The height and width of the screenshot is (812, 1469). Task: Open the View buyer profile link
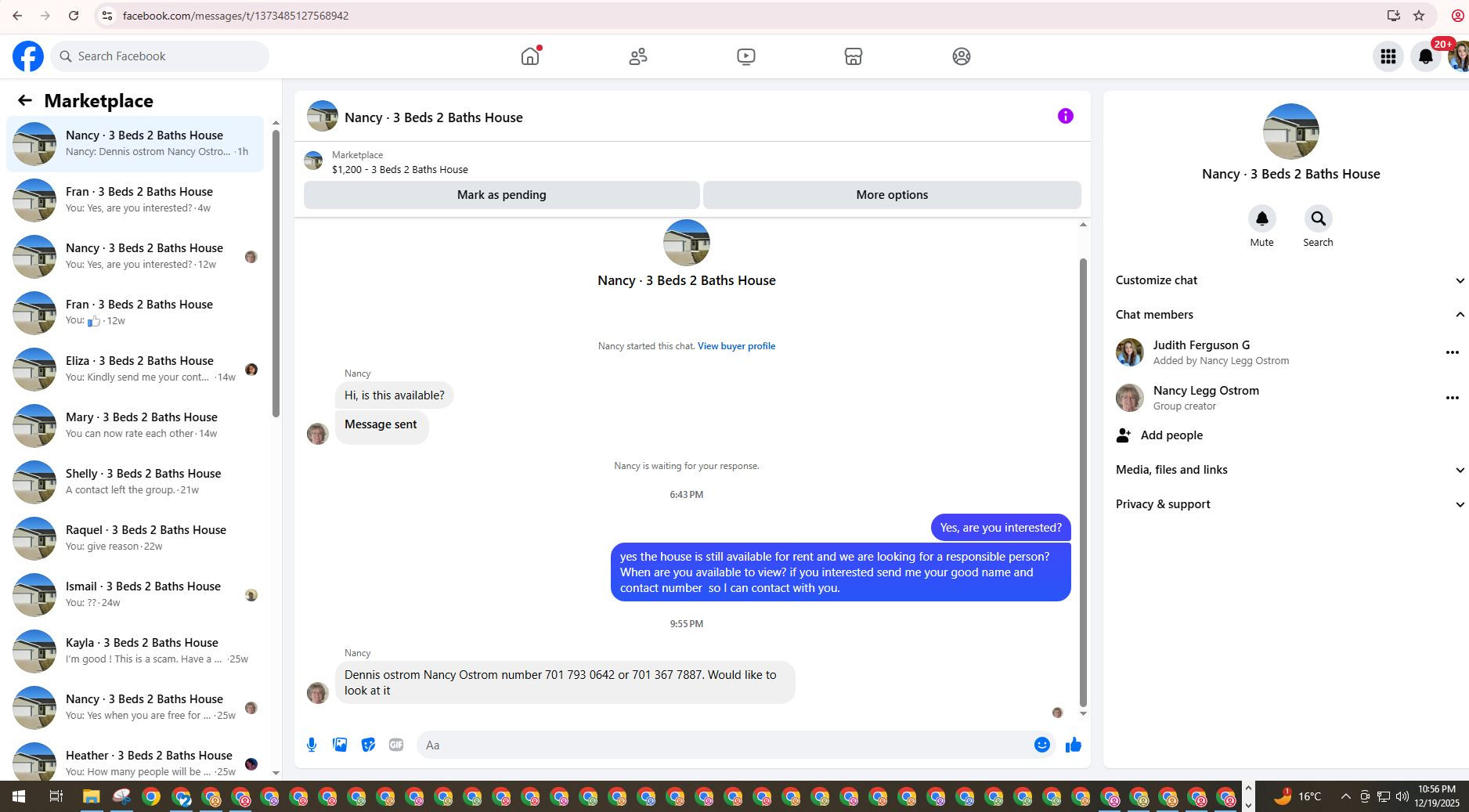click(736, 346)
